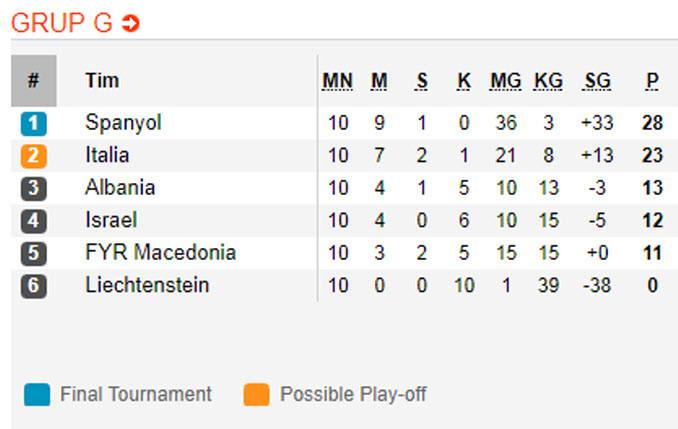Select the orange rank 2 badge

34,156
